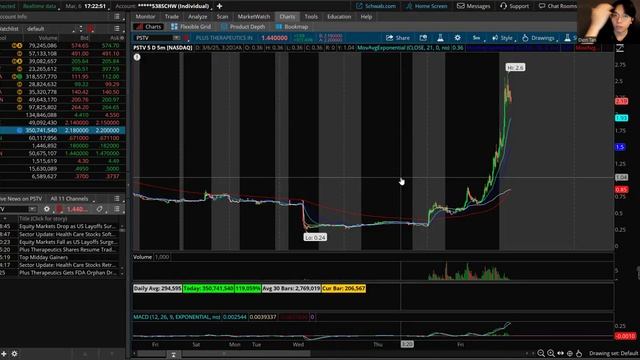The width and height of the screenshot is (640, 360).
Task: Switch to the Monitor tab
Action: 145,17
